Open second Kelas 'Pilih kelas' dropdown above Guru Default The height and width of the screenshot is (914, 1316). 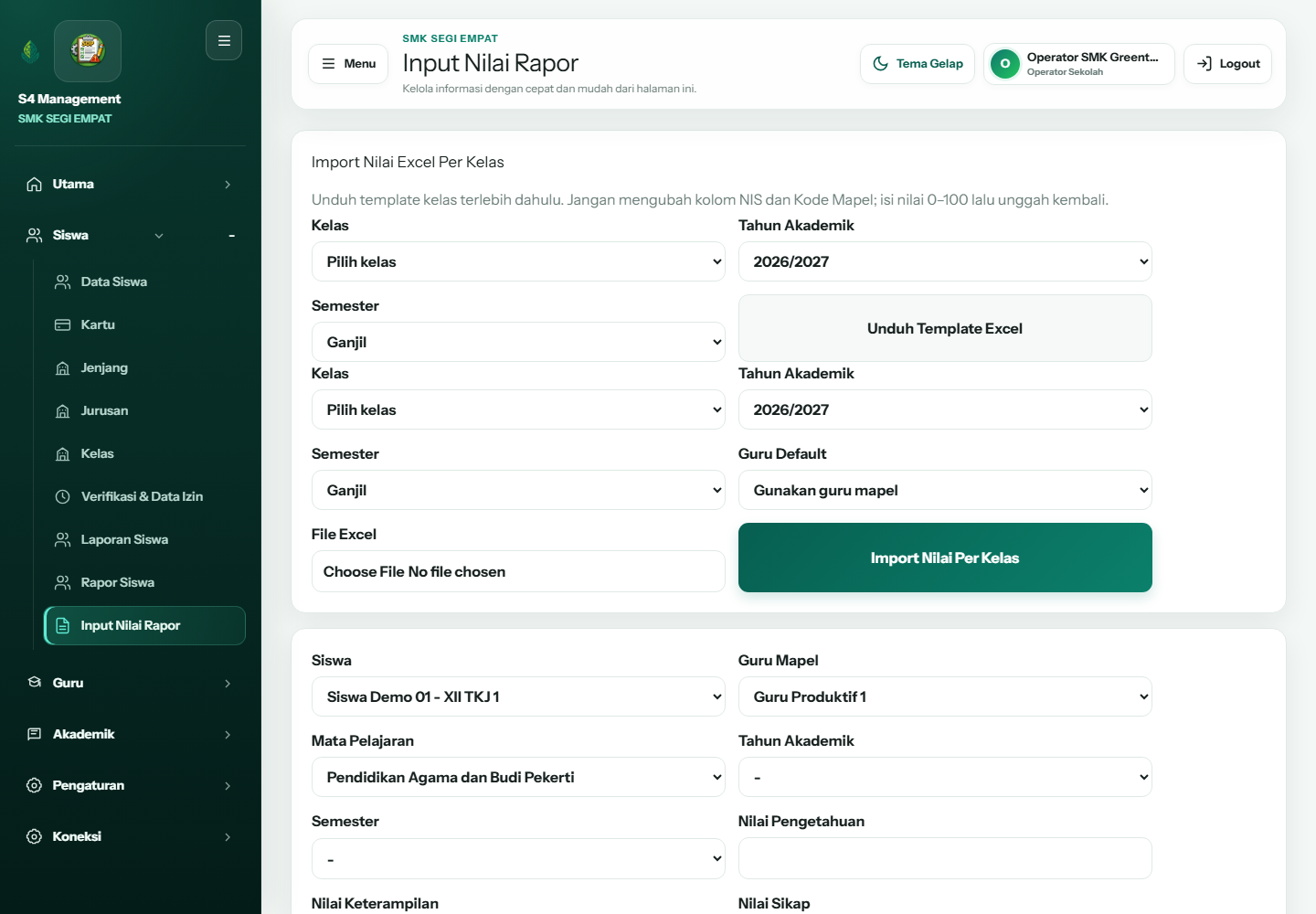coord(518,409)
